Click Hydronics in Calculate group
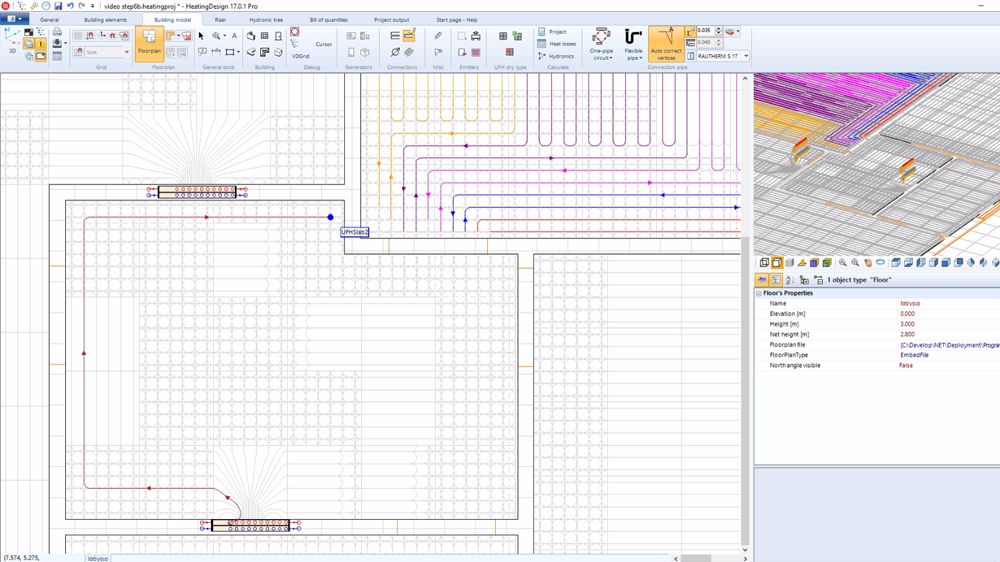1000x562 pixels. [x=556, y=56]
